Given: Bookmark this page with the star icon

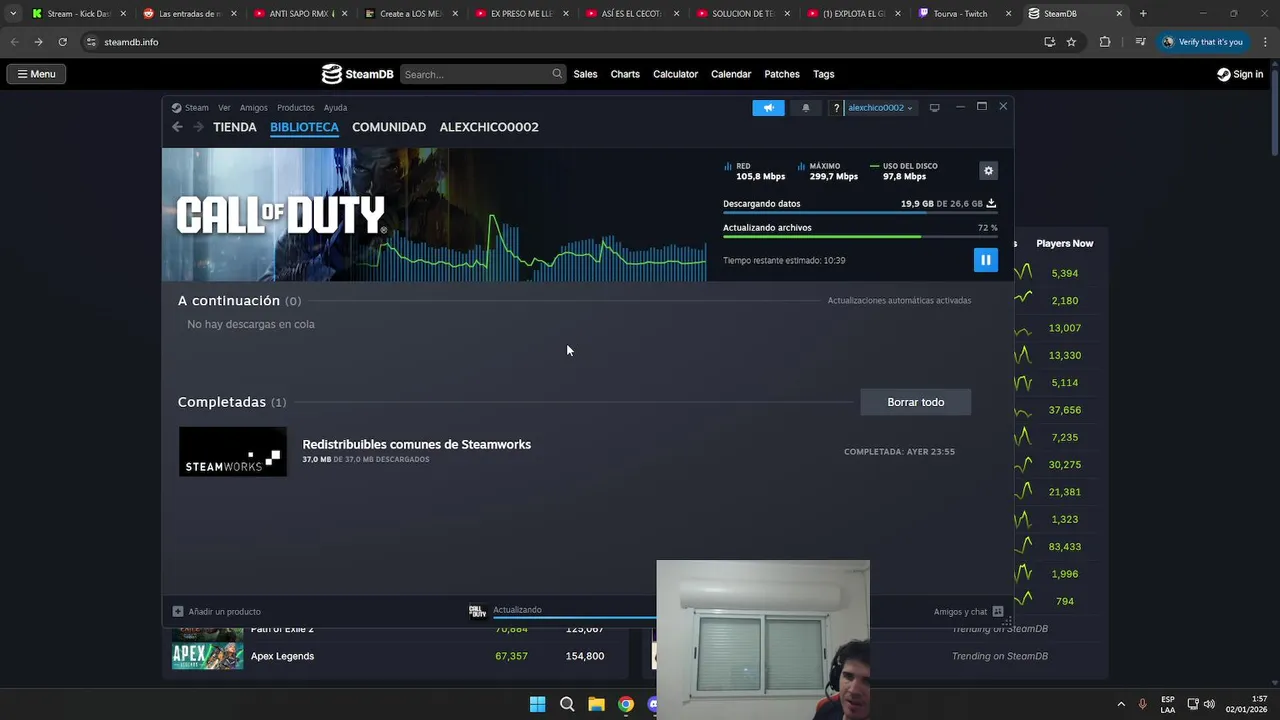Looking at the screenshot, I should (1071, 42).
